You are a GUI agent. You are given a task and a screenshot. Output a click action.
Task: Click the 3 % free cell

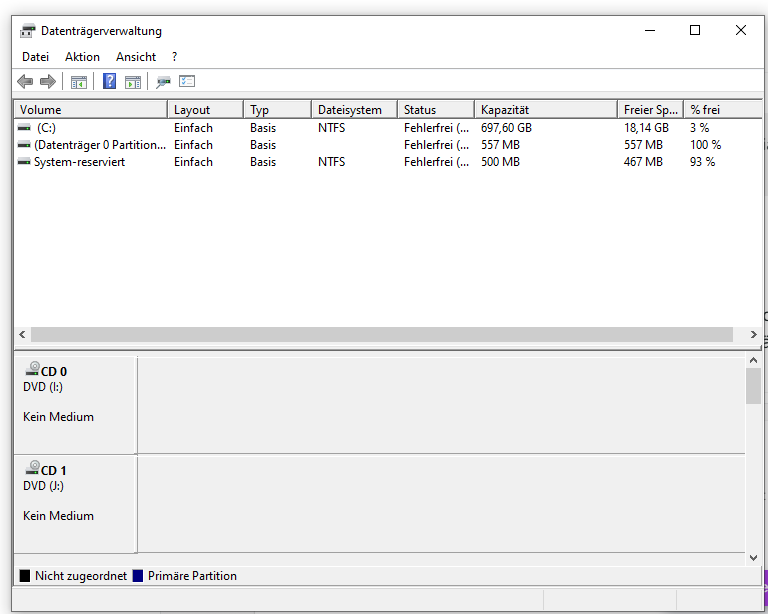click(699, 128)
